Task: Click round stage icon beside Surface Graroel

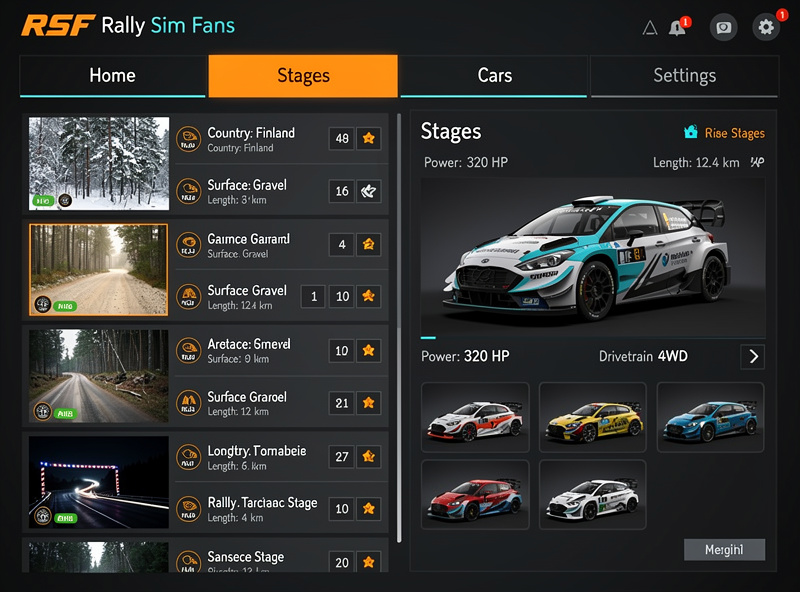Action: [x=189, y=403]
